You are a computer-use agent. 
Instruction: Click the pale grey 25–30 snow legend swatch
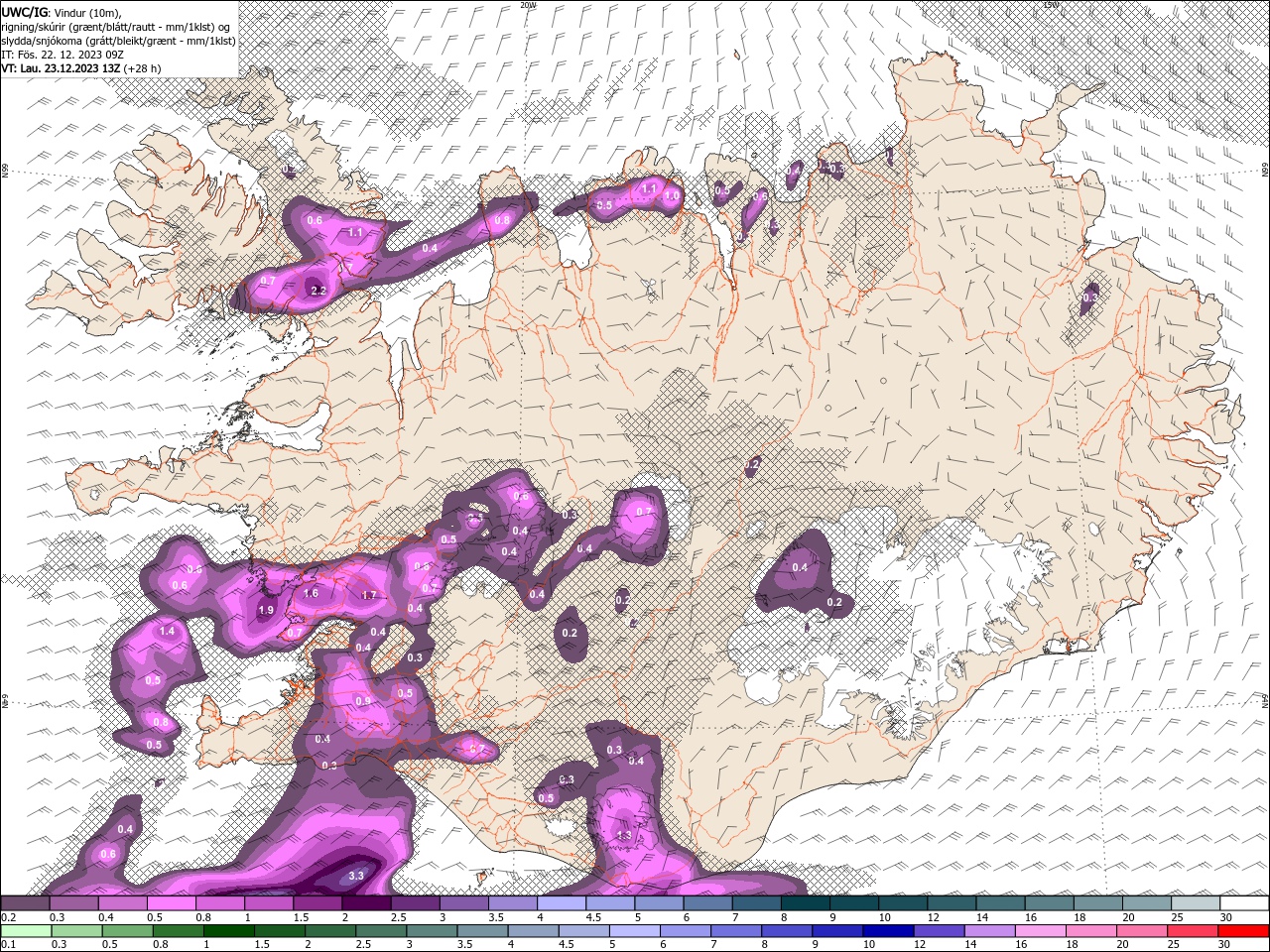coord(1195,903)
